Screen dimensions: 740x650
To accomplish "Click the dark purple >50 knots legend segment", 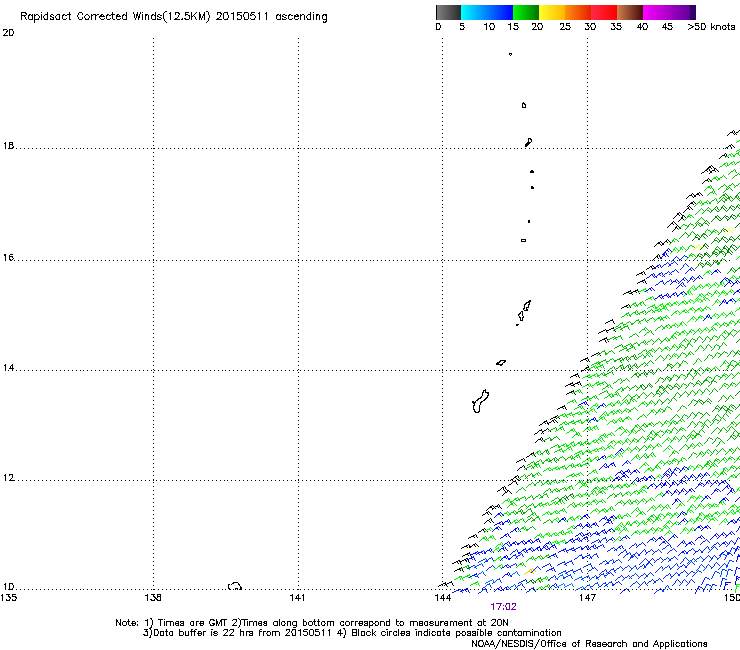I will coord(693,12).
